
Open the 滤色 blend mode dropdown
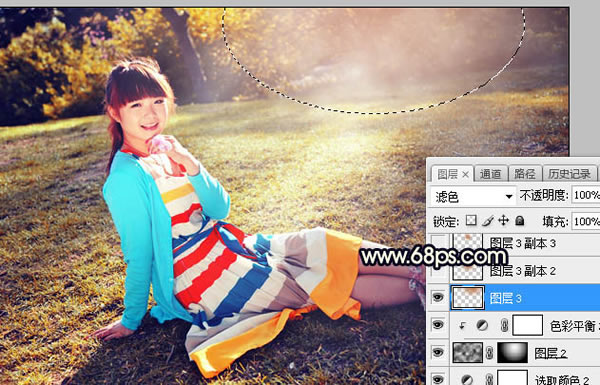(473, 196)
